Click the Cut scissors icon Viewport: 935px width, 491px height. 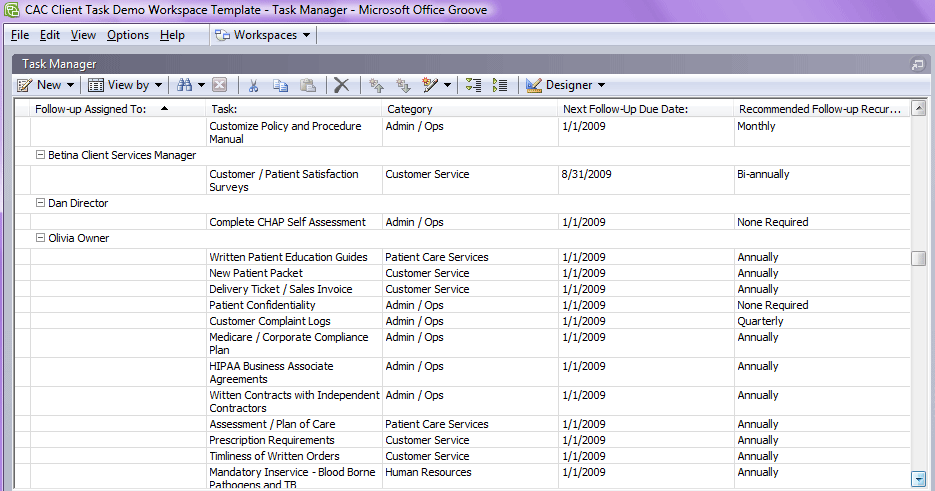click(253, 85)
